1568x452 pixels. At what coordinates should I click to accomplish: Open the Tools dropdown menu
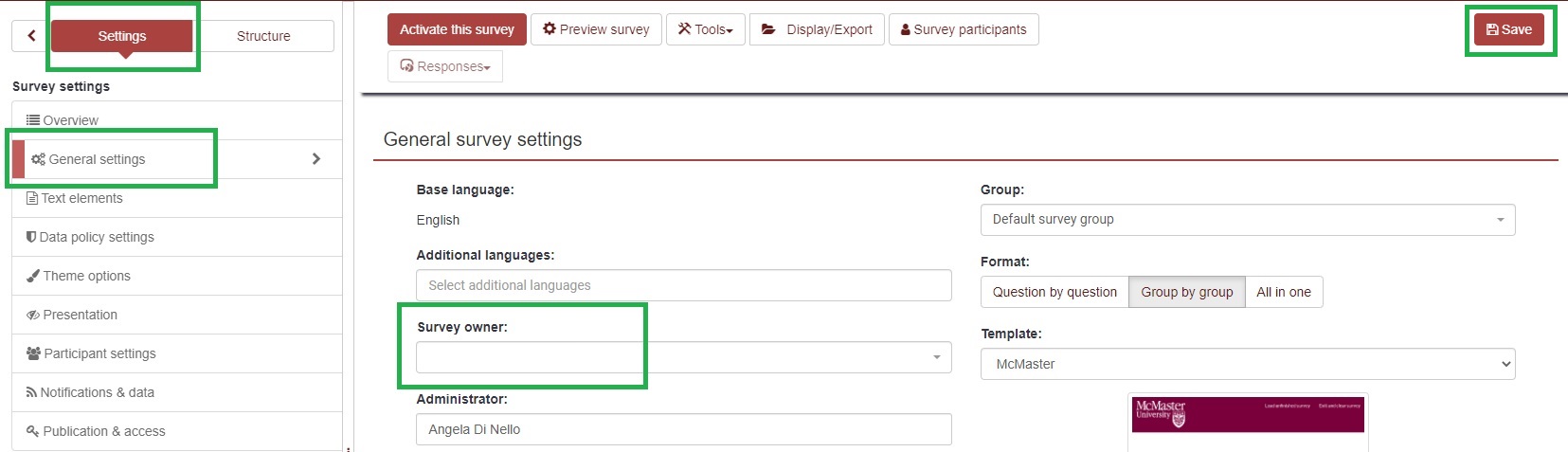(706, 29)
